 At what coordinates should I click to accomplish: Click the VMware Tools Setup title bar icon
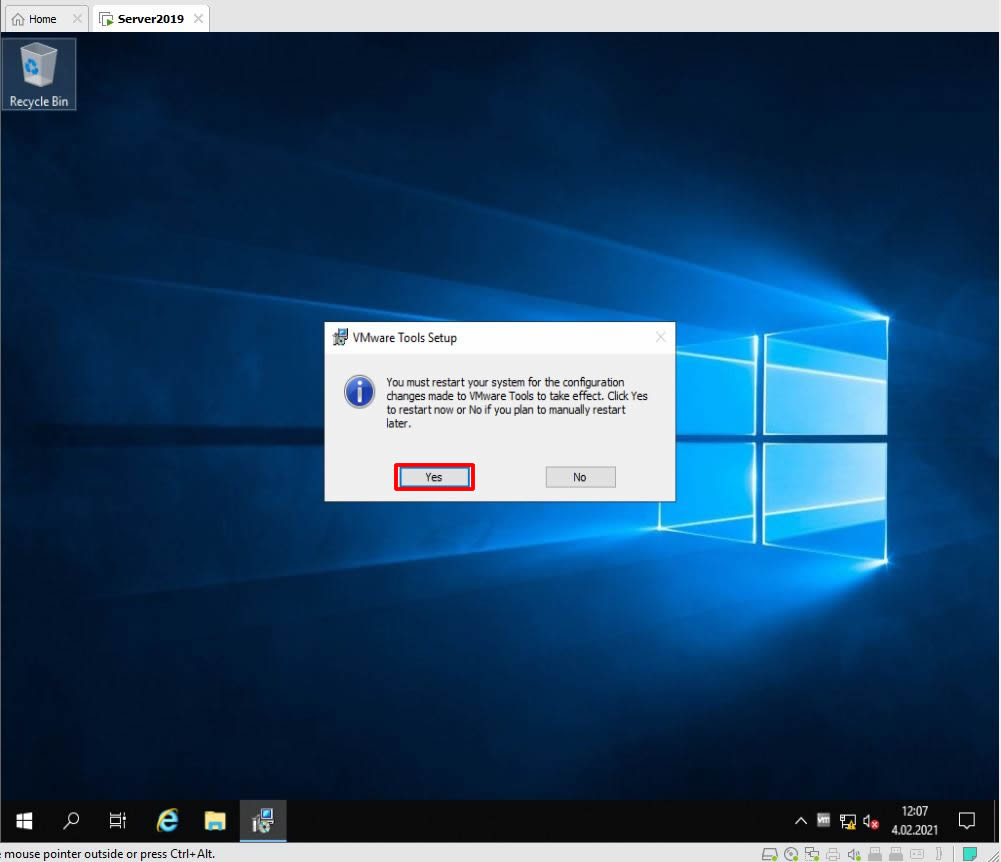coord(340,337)
